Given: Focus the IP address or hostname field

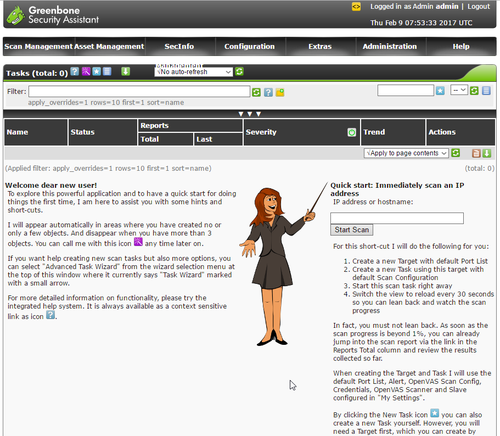Looking at the screenshot, I should pyautogui.click(x=397, y=218).
